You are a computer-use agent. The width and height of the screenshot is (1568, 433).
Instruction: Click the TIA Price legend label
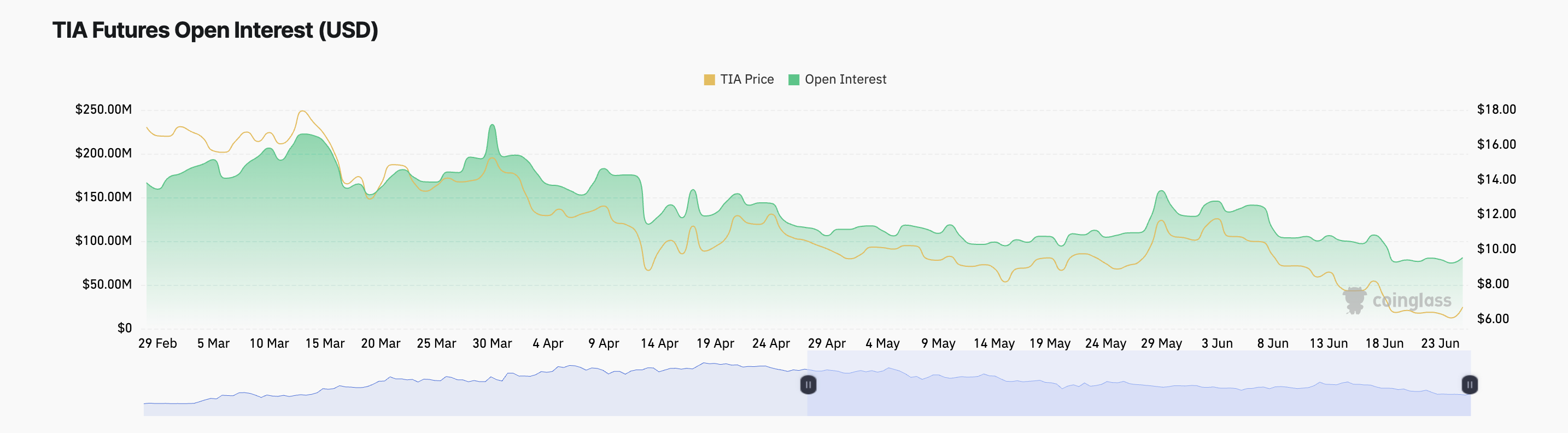tap(747, 80)
